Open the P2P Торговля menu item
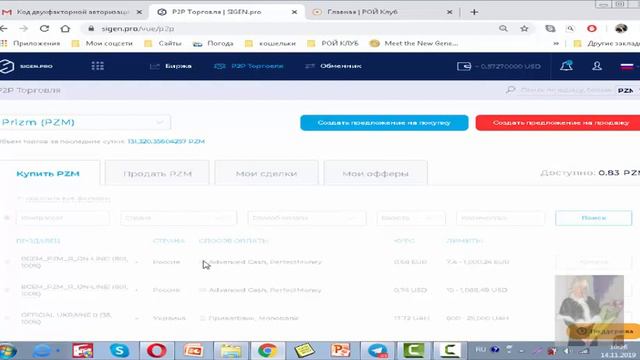640x360 pixels. click(x=249, y=66)
